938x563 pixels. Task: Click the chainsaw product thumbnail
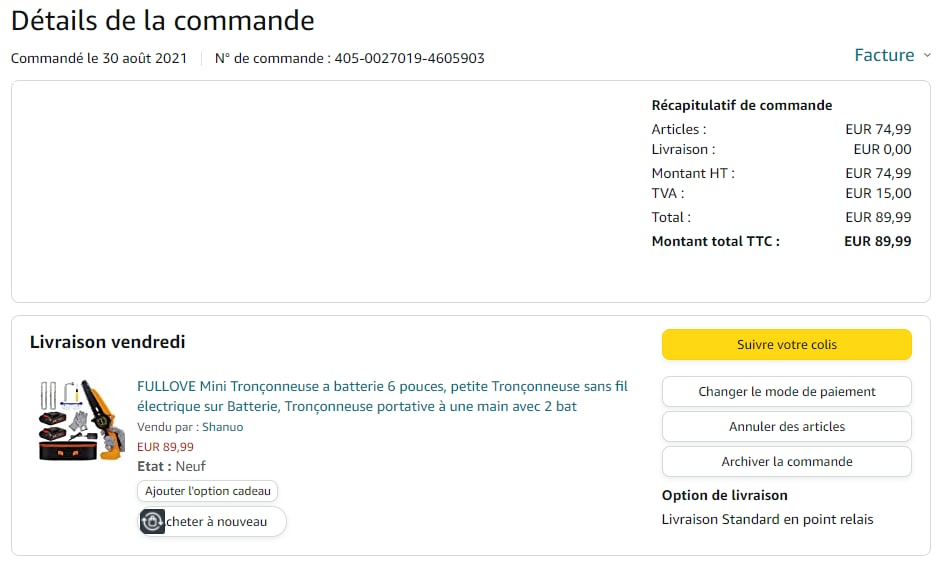pyautogui.click(x=79, y=420)
